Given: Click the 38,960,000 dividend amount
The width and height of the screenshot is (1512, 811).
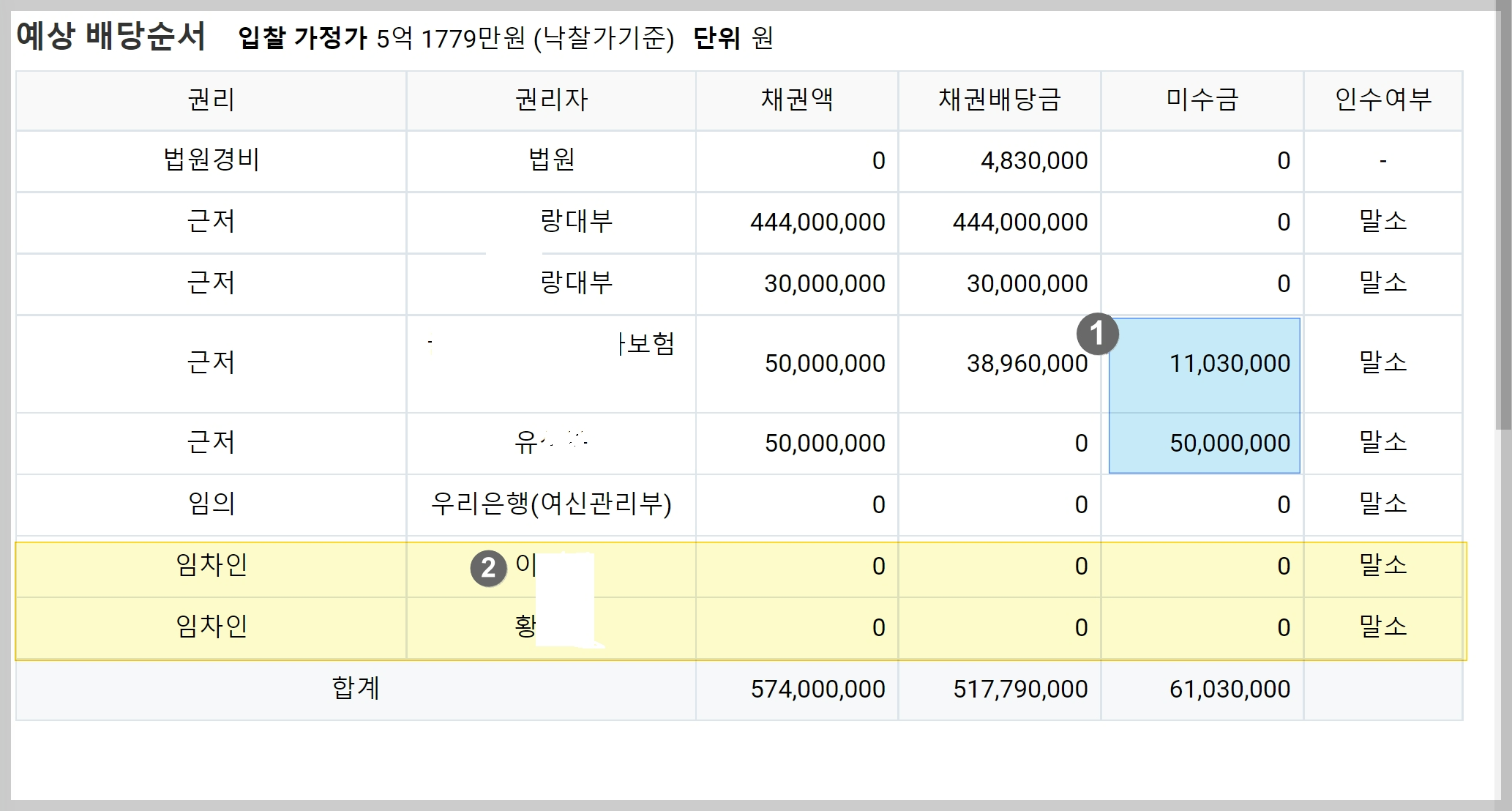Looking at the screenshot, I should [x=1027, y=364].
